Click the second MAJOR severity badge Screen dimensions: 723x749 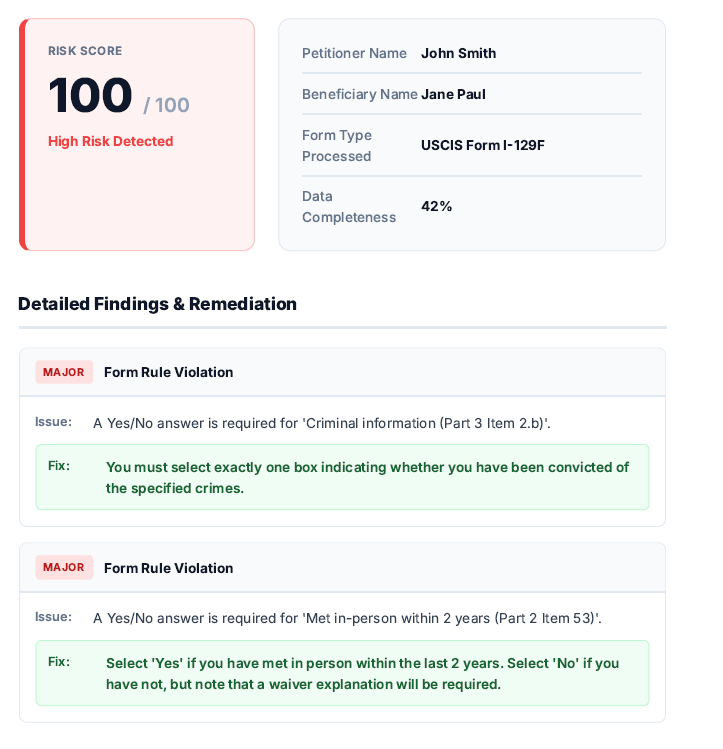(64, 567)
